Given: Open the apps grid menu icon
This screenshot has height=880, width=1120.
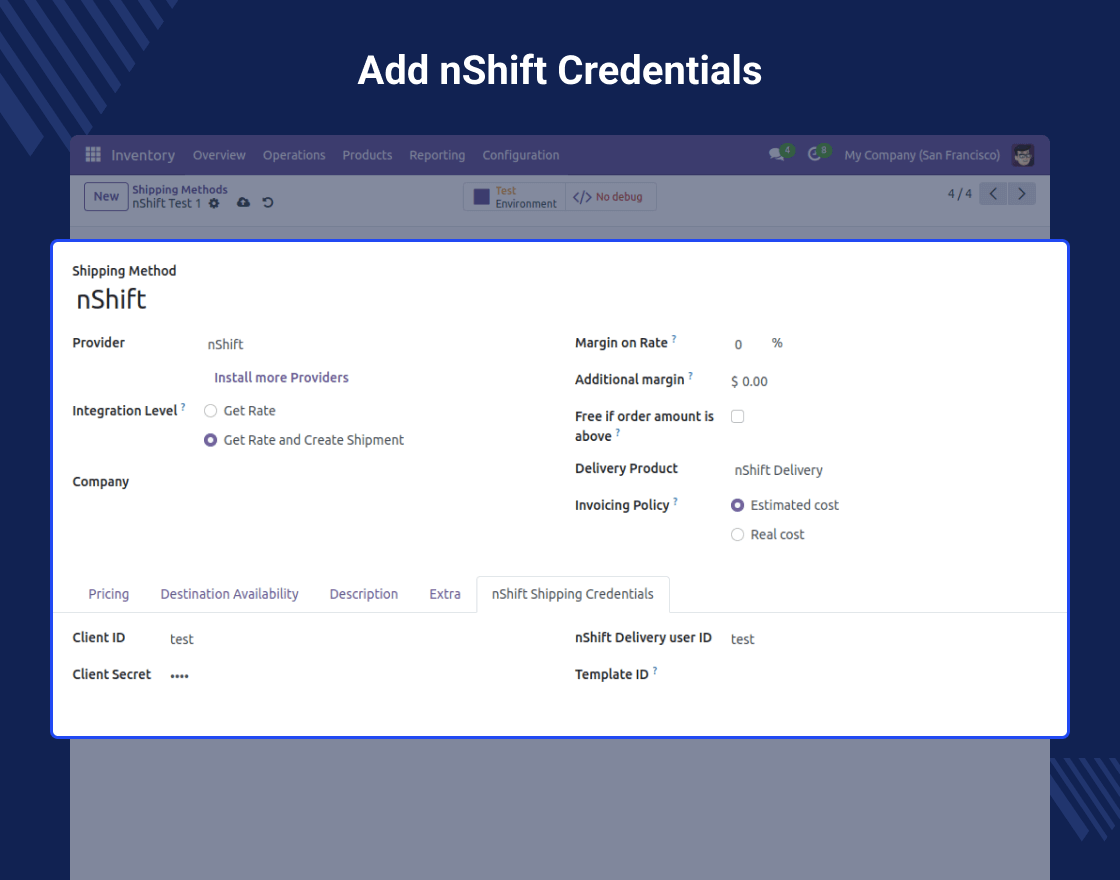Looking at the screenshot, I should pos(93,154).
